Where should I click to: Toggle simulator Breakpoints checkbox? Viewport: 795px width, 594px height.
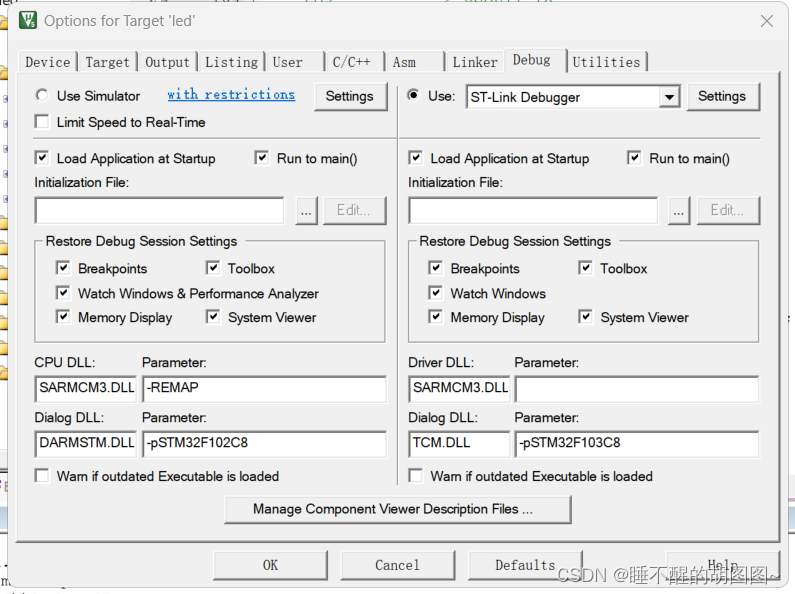[x=63, y=268]
